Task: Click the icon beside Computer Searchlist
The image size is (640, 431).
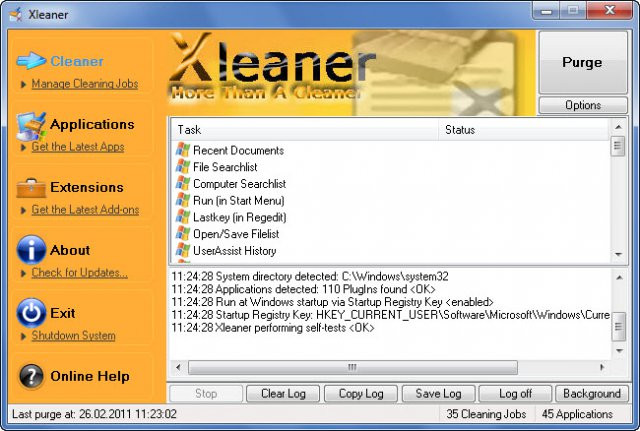Action: pos(182,184)
